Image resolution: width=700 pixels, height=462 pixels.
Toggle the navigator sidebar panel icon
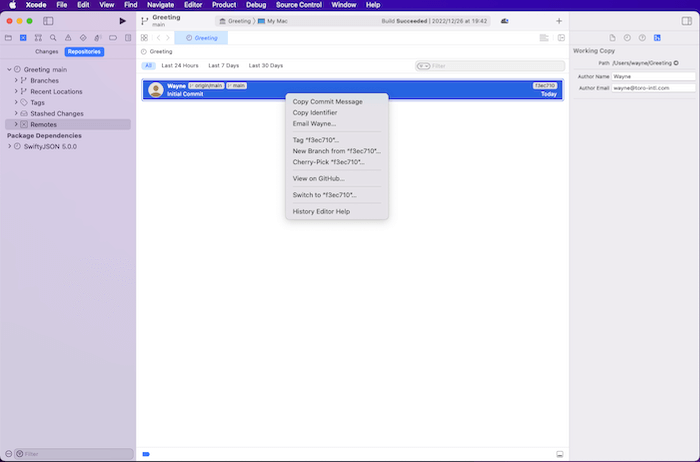[x=48, y=21]
